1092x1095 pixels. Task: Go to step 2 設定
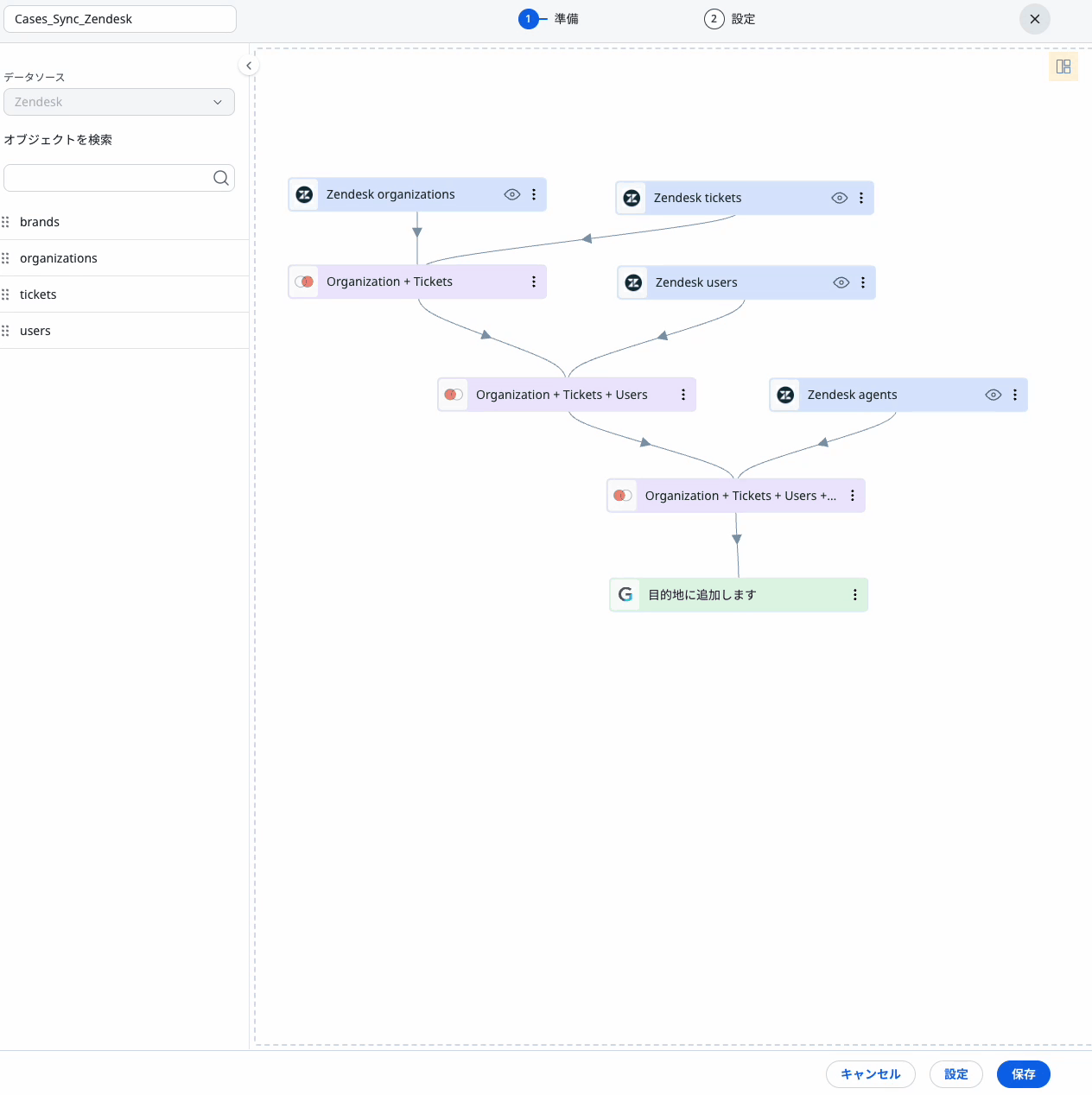(x=730, y=19)
